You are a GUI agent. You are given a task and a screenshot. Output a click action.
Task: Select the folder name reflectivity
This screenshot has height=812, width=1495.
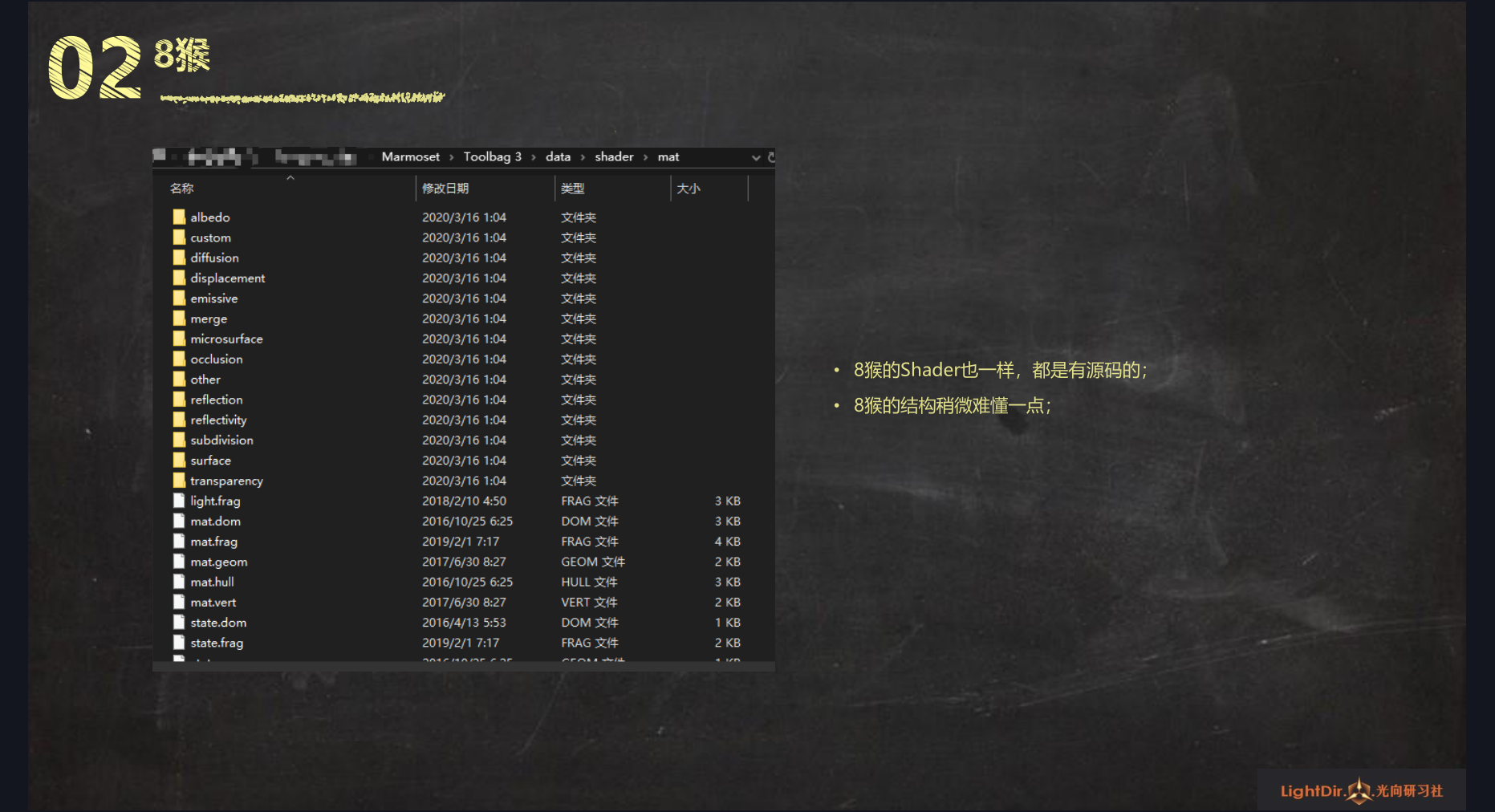pyautogui.click(x=218, y=420)
